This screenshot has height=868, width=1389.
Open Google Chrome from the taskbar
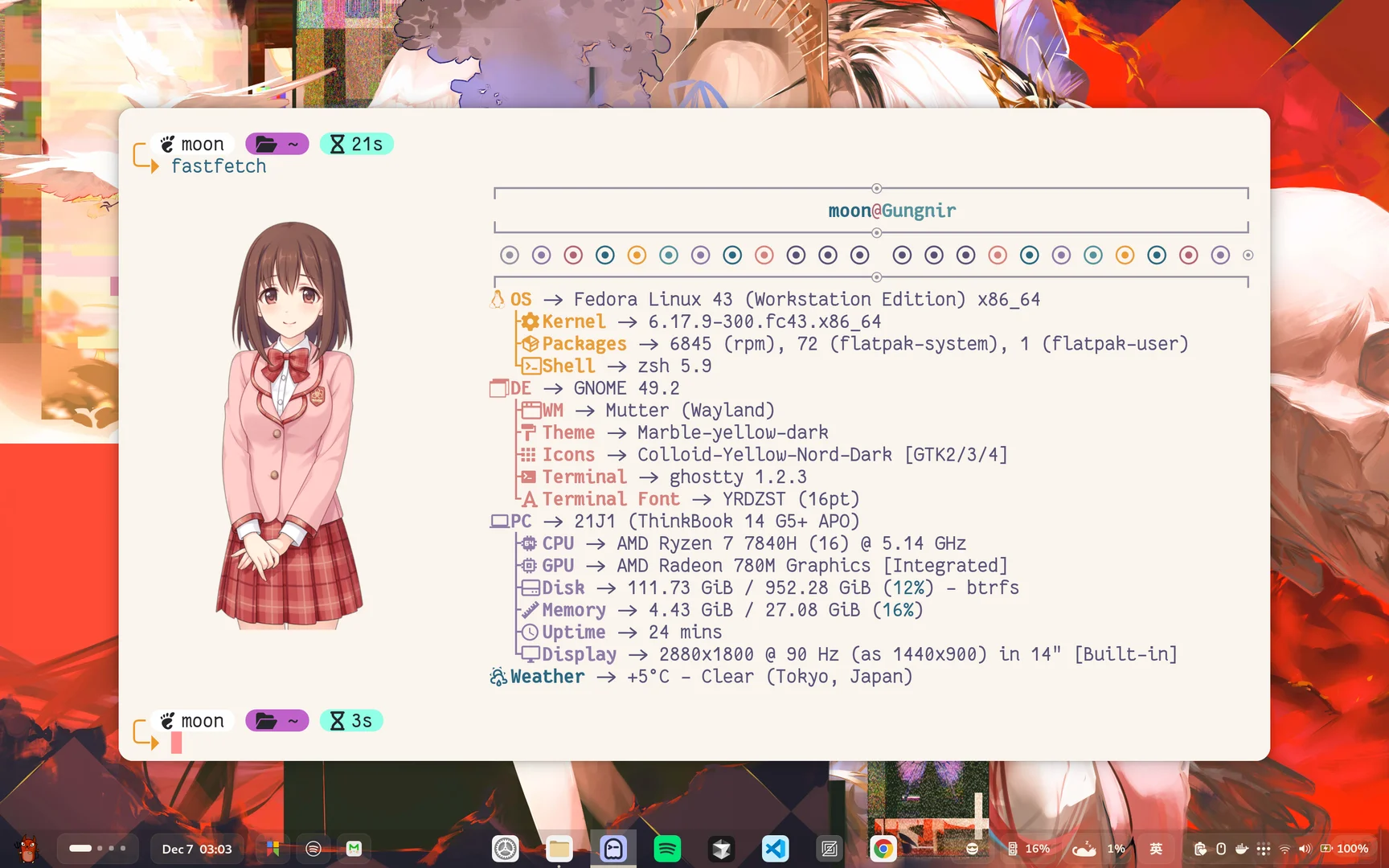pyautogui.click(x=883, y=847)
